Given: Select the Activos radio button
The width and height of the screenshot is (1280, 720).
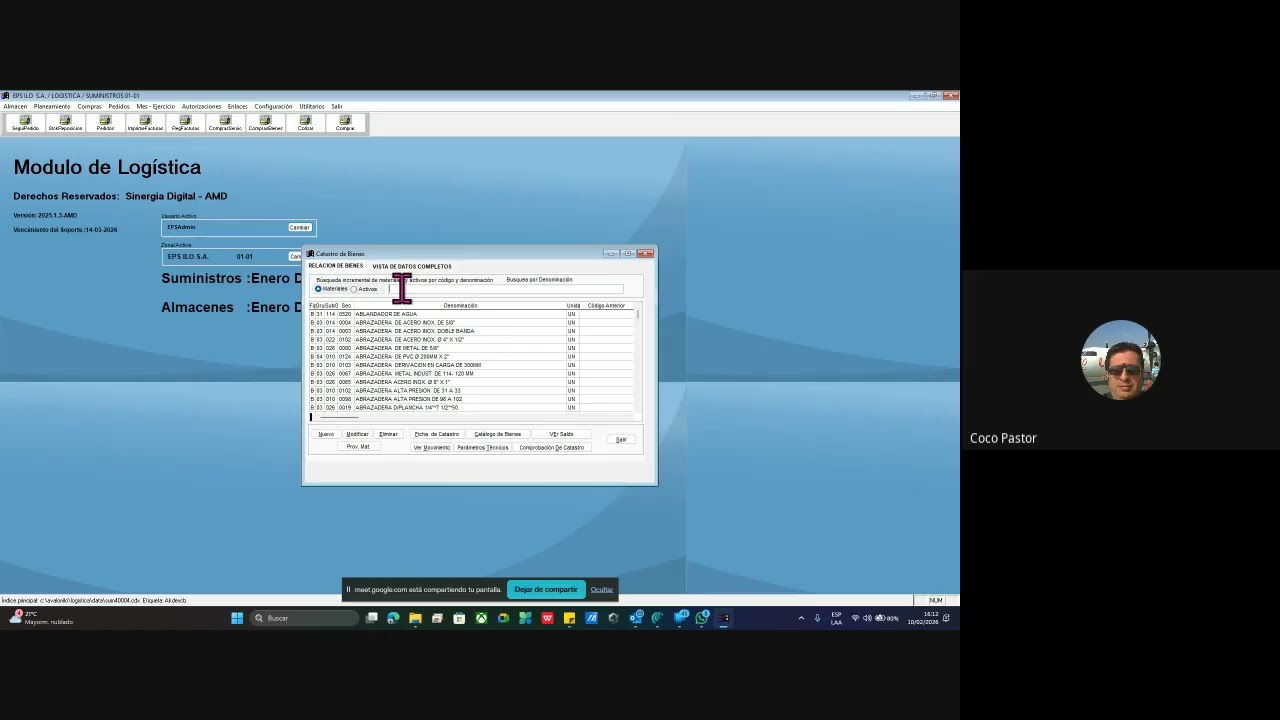Looking at the screenshot, I should pos(354,289).
